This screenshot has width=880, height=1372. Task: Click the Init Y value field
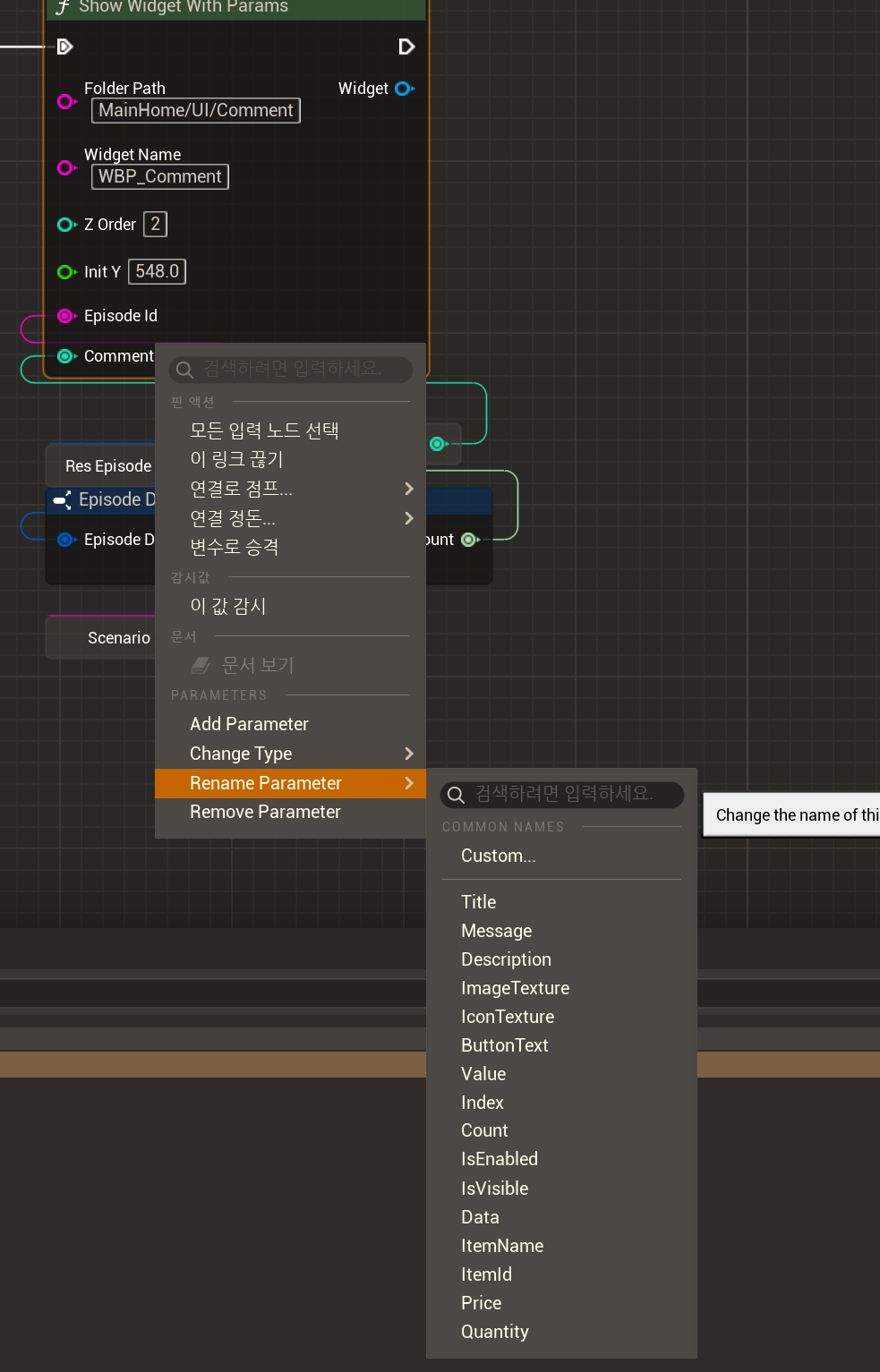(157, 271)
